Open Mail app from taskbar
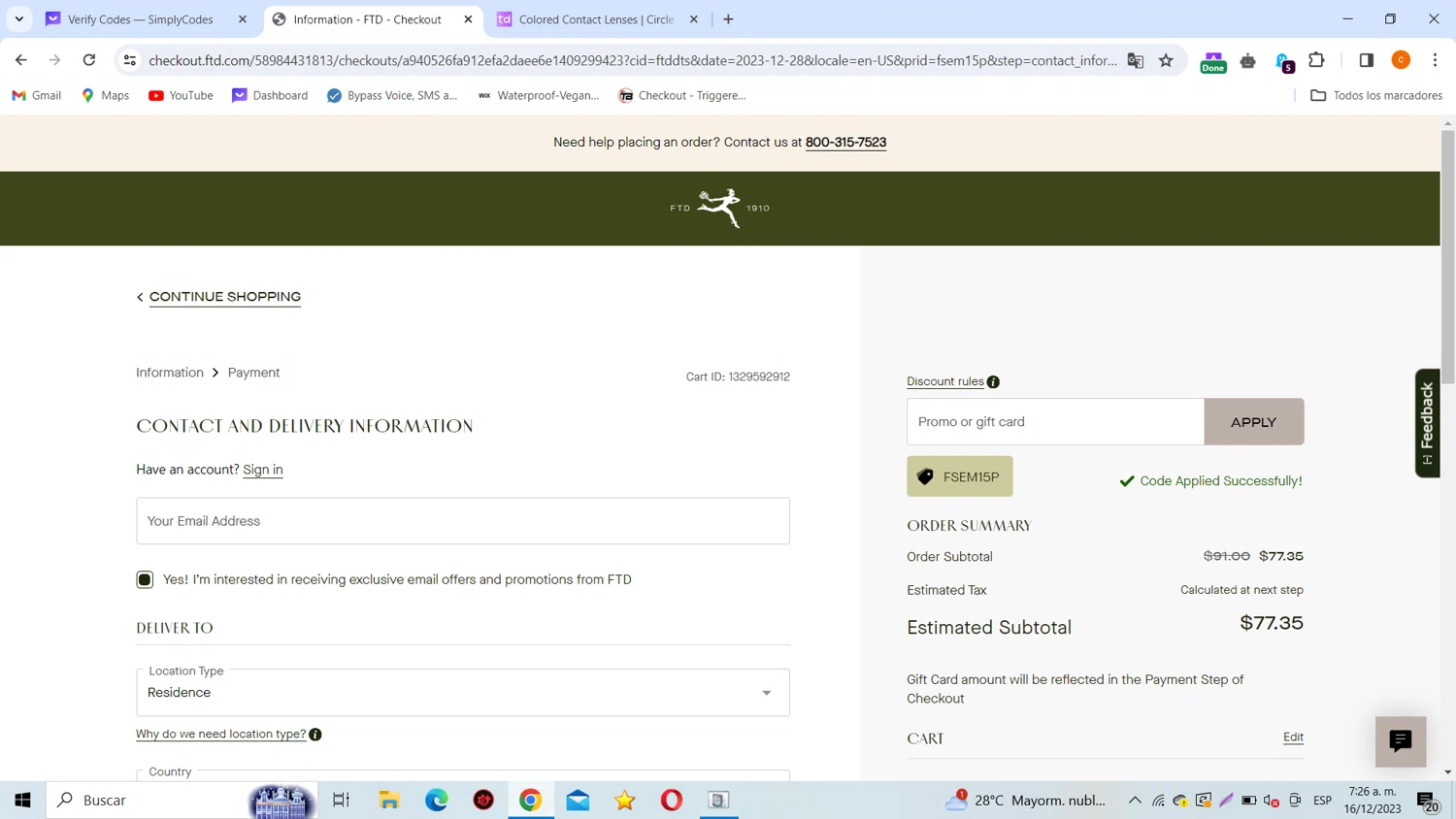This screenshot has height=819, width=1456. coord(578,801)
